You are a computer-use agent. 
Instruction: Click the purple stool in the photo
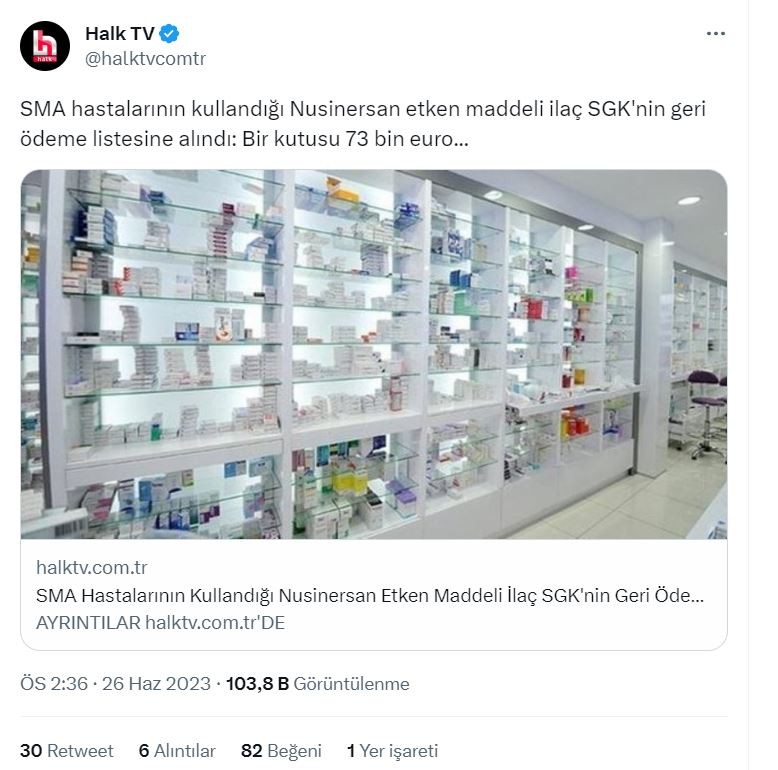[x=706, y=413]
